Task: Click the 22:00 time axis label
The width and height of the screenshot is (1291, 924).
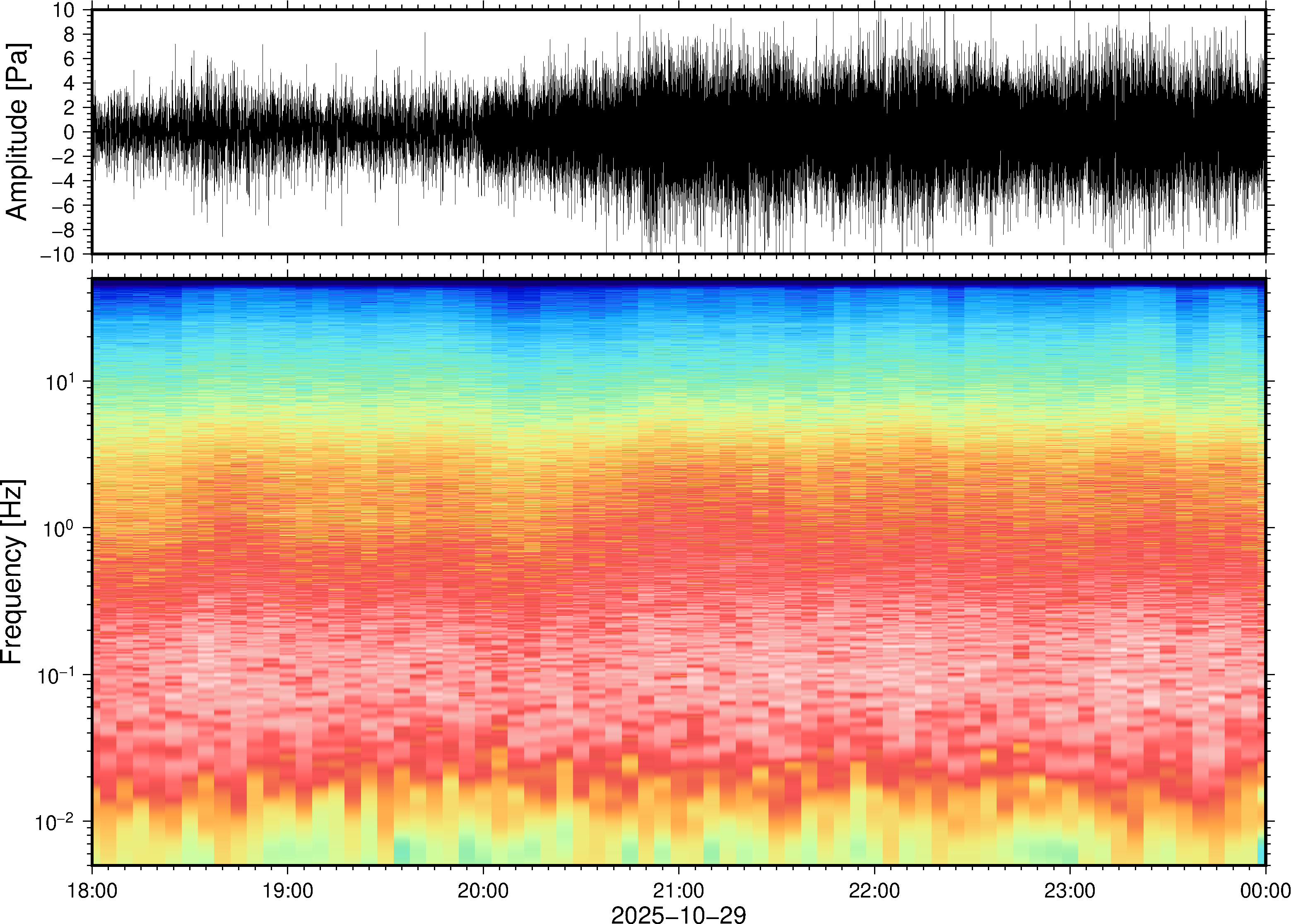Action: (874, 890)
